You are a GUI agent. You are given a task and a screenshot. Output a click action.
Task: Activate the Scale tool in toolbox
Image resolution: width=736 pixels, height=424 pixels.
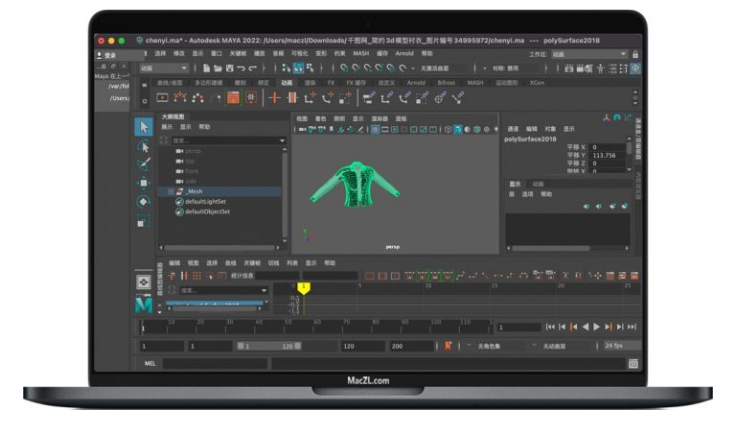pyautogui.click(x=144, y=221)
